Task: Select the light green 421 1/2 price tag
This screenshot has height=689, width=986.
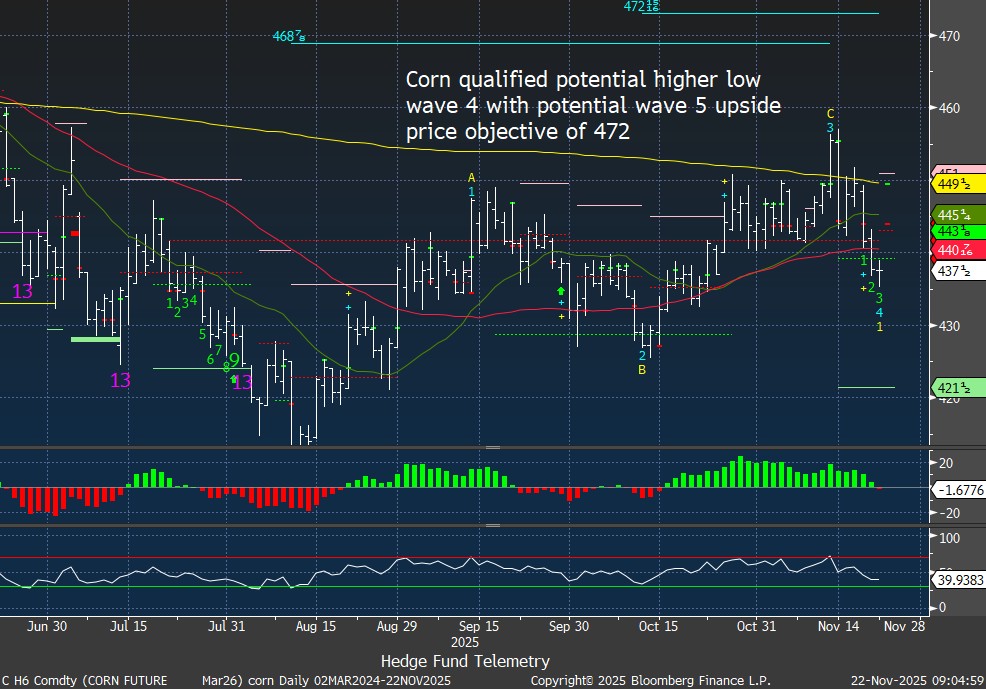Action: 957,387
